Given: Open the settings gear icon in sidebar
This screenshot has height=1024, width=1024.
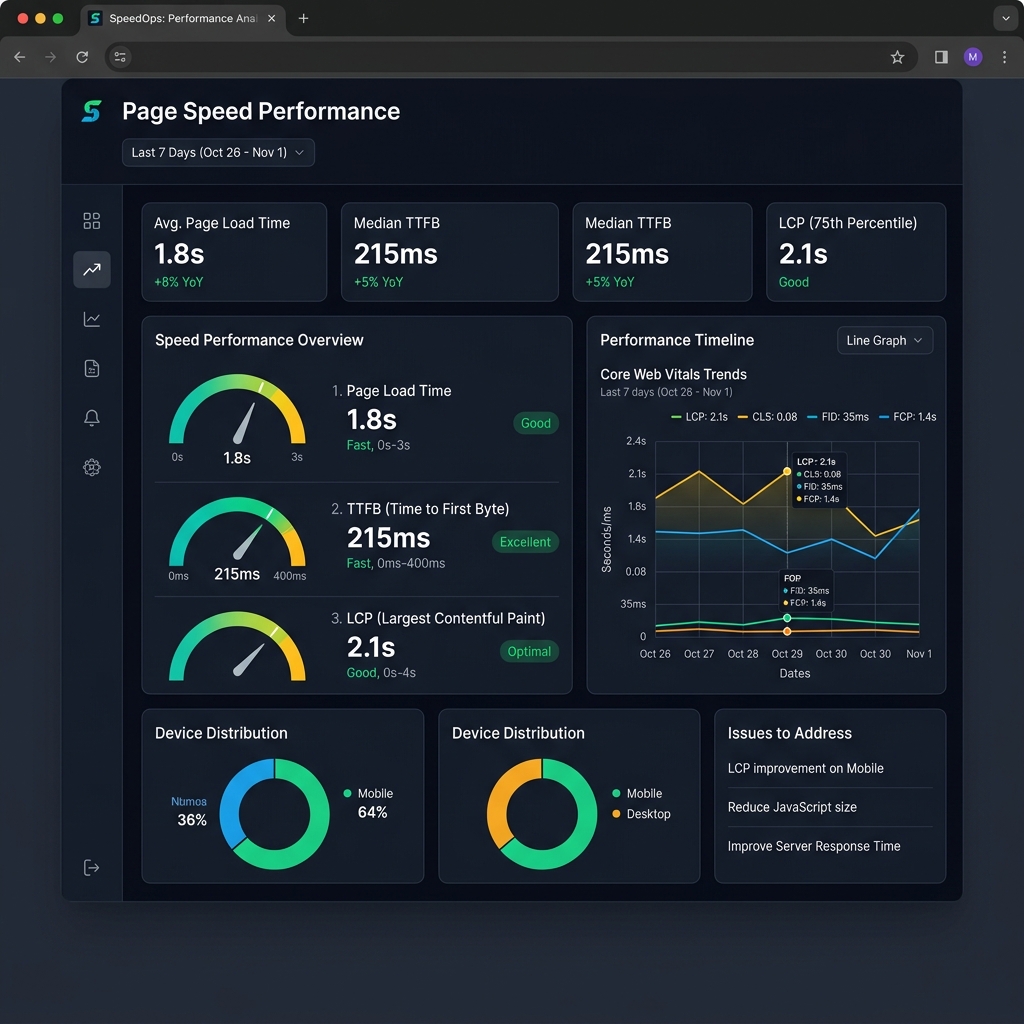Looking at the screenshot, I should click(91, 468).
